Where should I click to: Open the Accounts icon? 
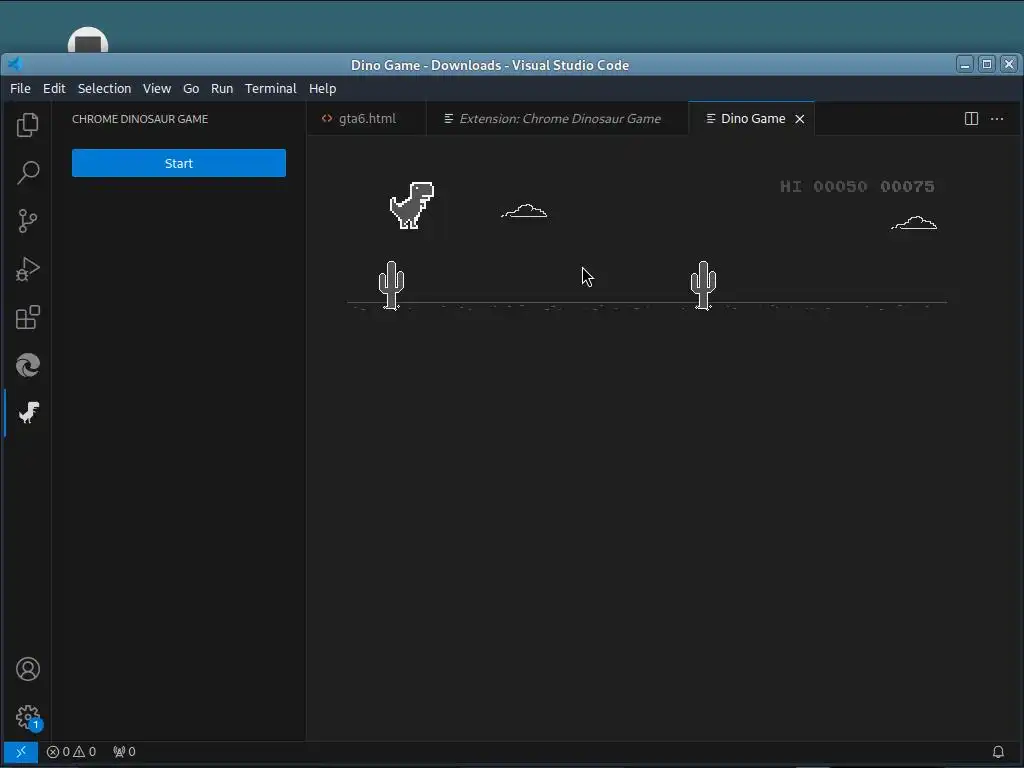[x=27, y=669]
